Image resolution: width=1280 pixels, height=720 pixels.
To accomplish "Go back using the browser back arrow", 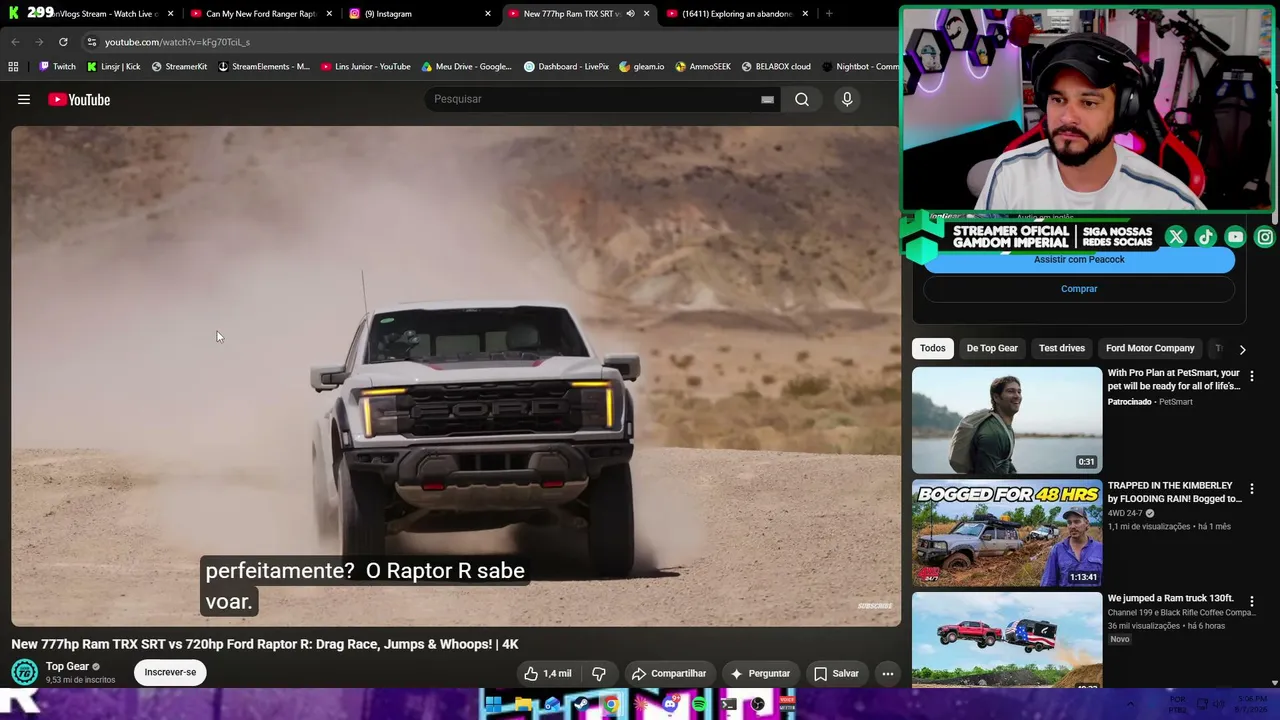I will click(15, 42).
